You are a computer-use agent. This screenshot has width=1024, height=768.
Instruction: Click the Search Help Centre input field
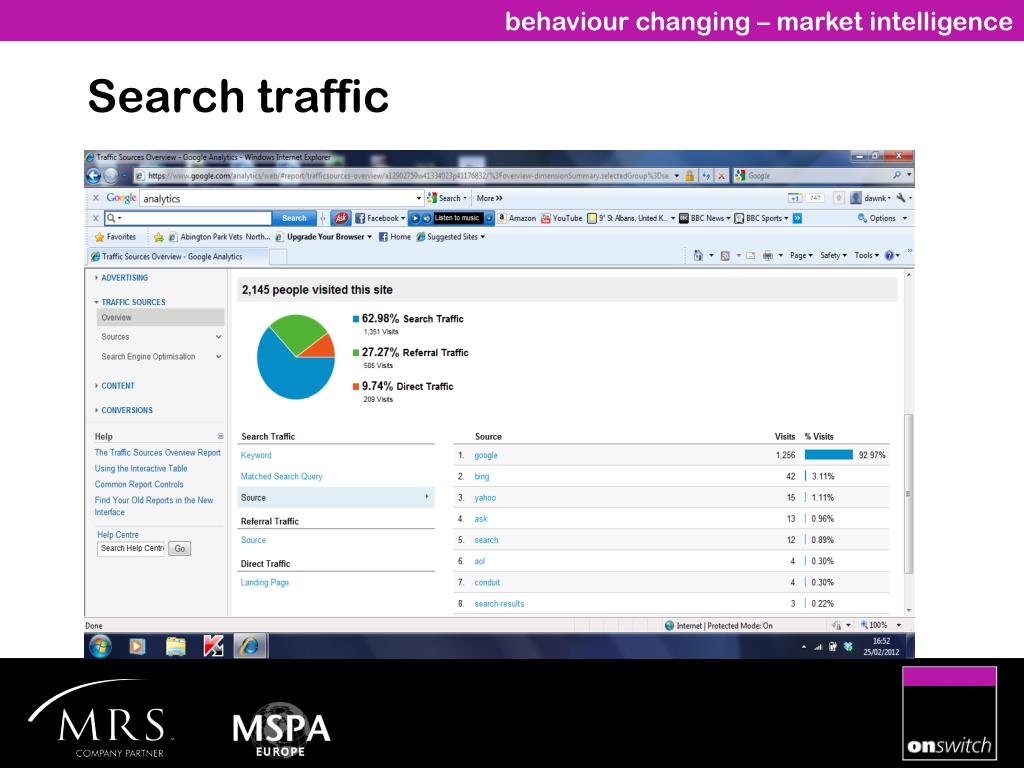coord(132,549)
